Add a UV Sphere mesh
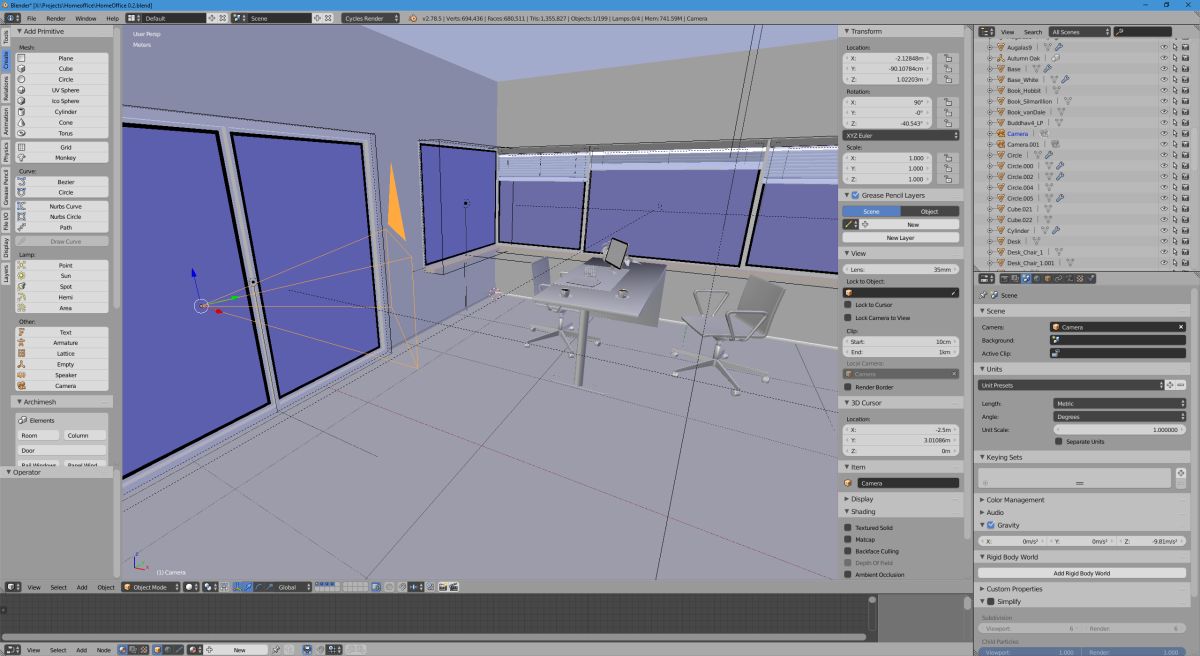This screenshot has width=1200, height=656. click(62, 90)
